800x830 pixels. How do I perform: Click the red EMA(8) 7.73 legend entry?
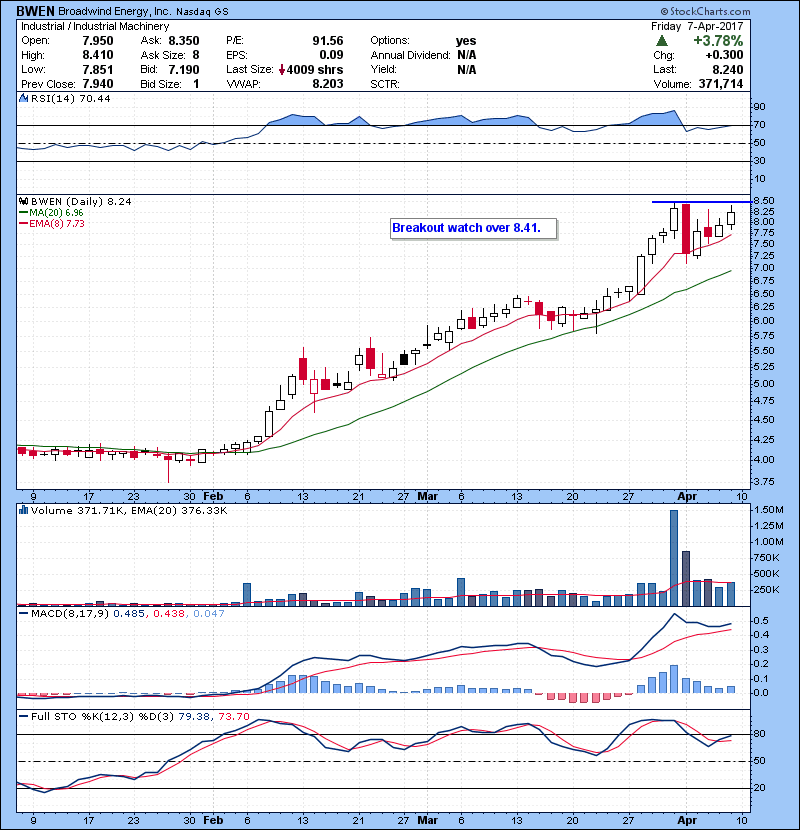click(x=52, y=223)
